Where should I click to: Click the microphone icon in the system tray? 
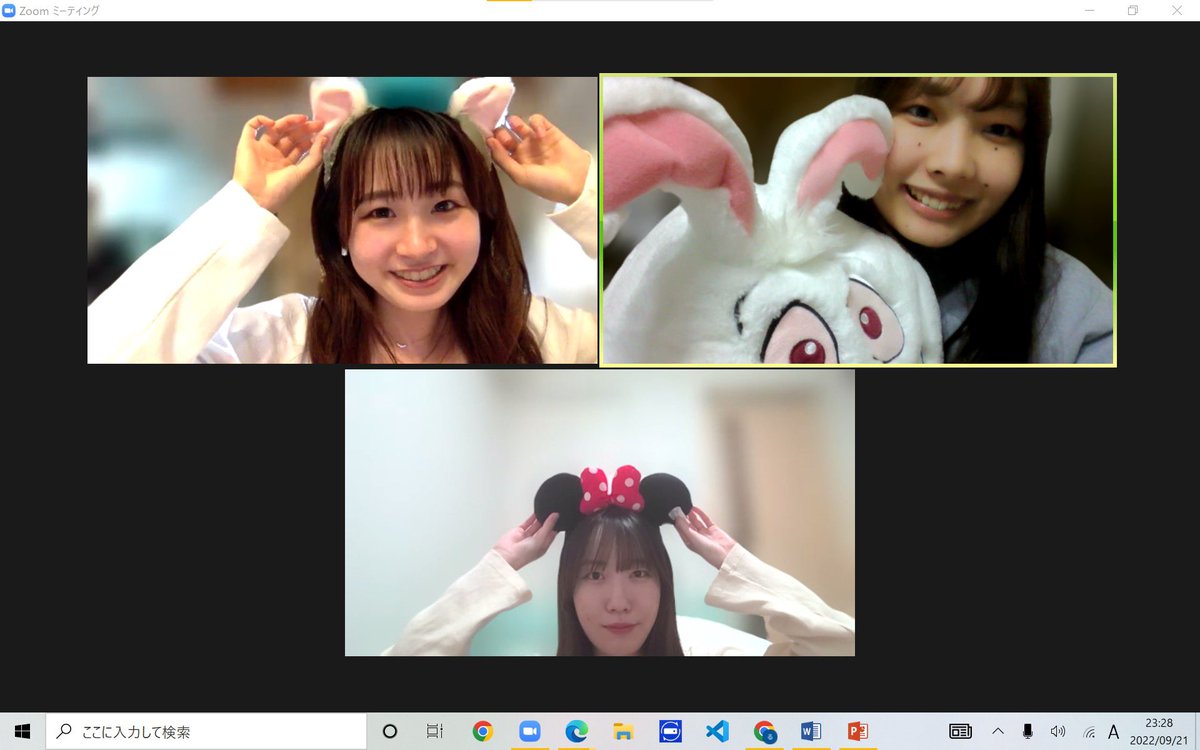(1027, 731)
